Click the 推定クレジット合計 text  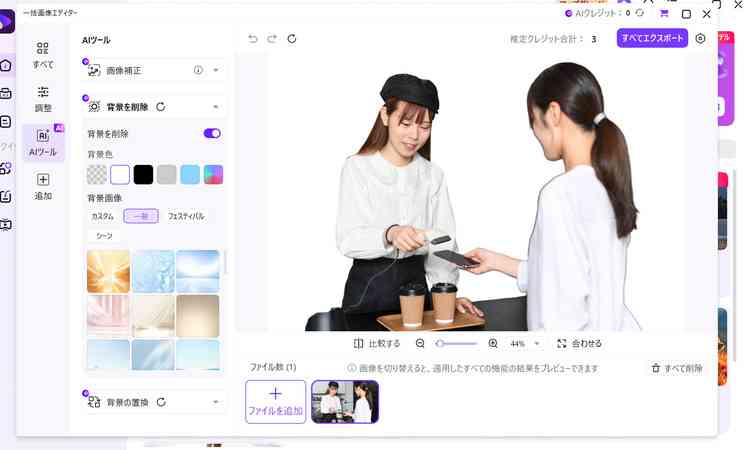pos(547,39)
